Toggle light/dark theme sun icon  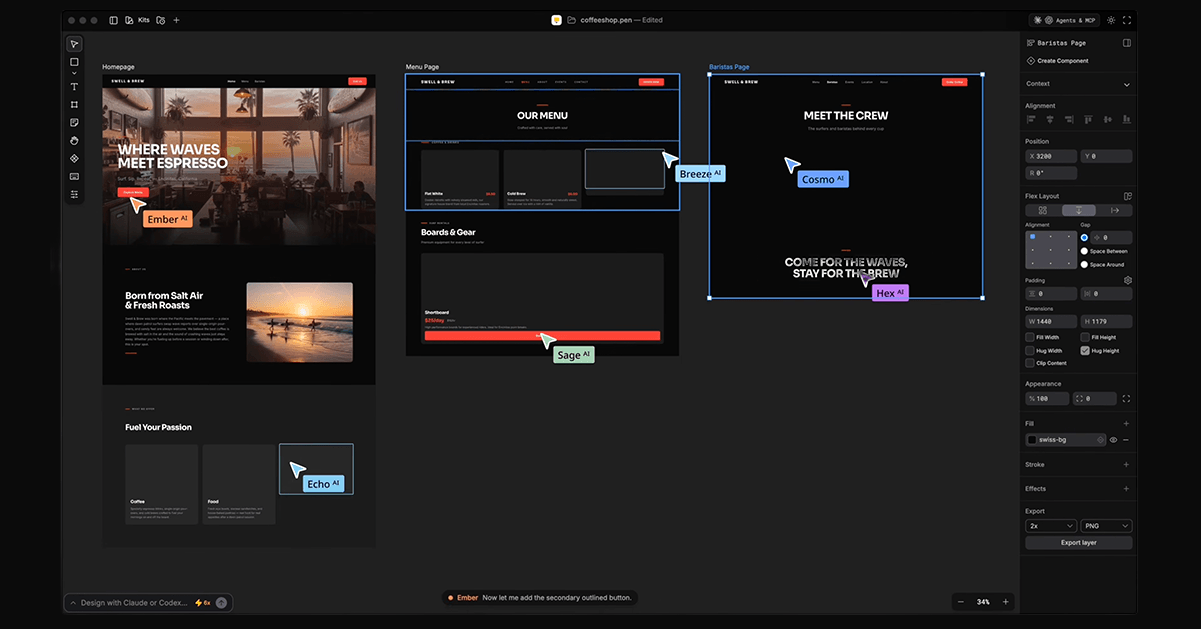pos(1110,20)
